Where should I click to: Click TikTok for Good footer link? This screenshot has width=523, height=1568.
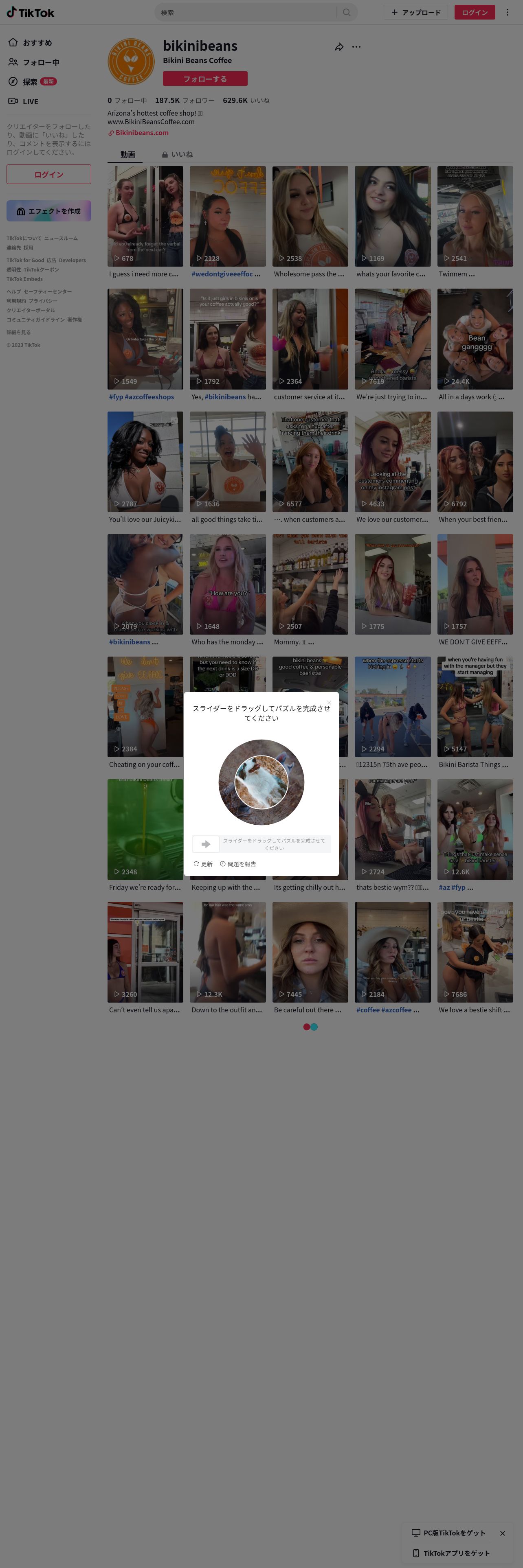[x=26, y=260]
